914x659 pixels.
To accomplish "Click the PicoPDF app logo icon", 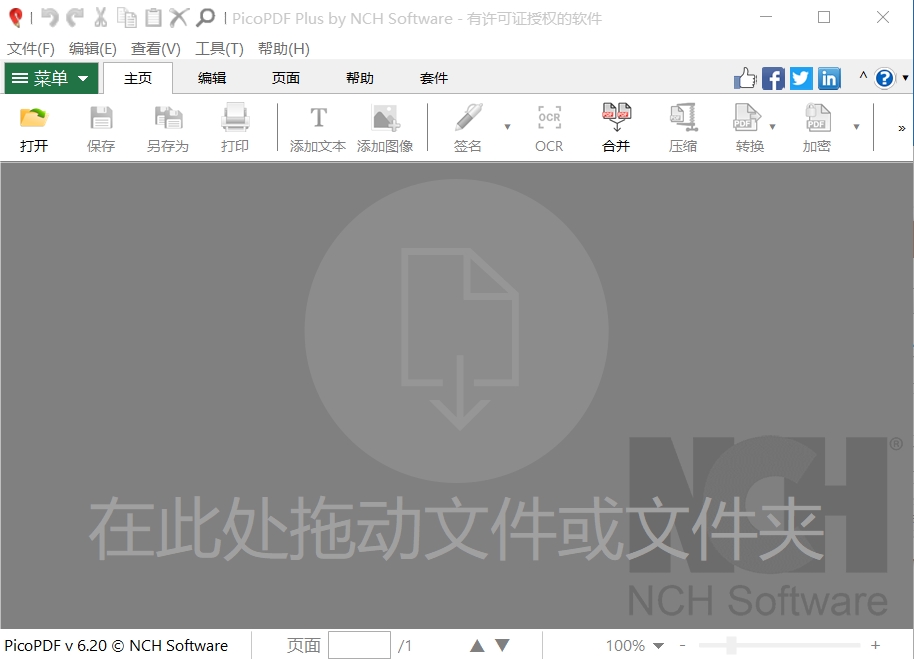I will coord(16,18).
